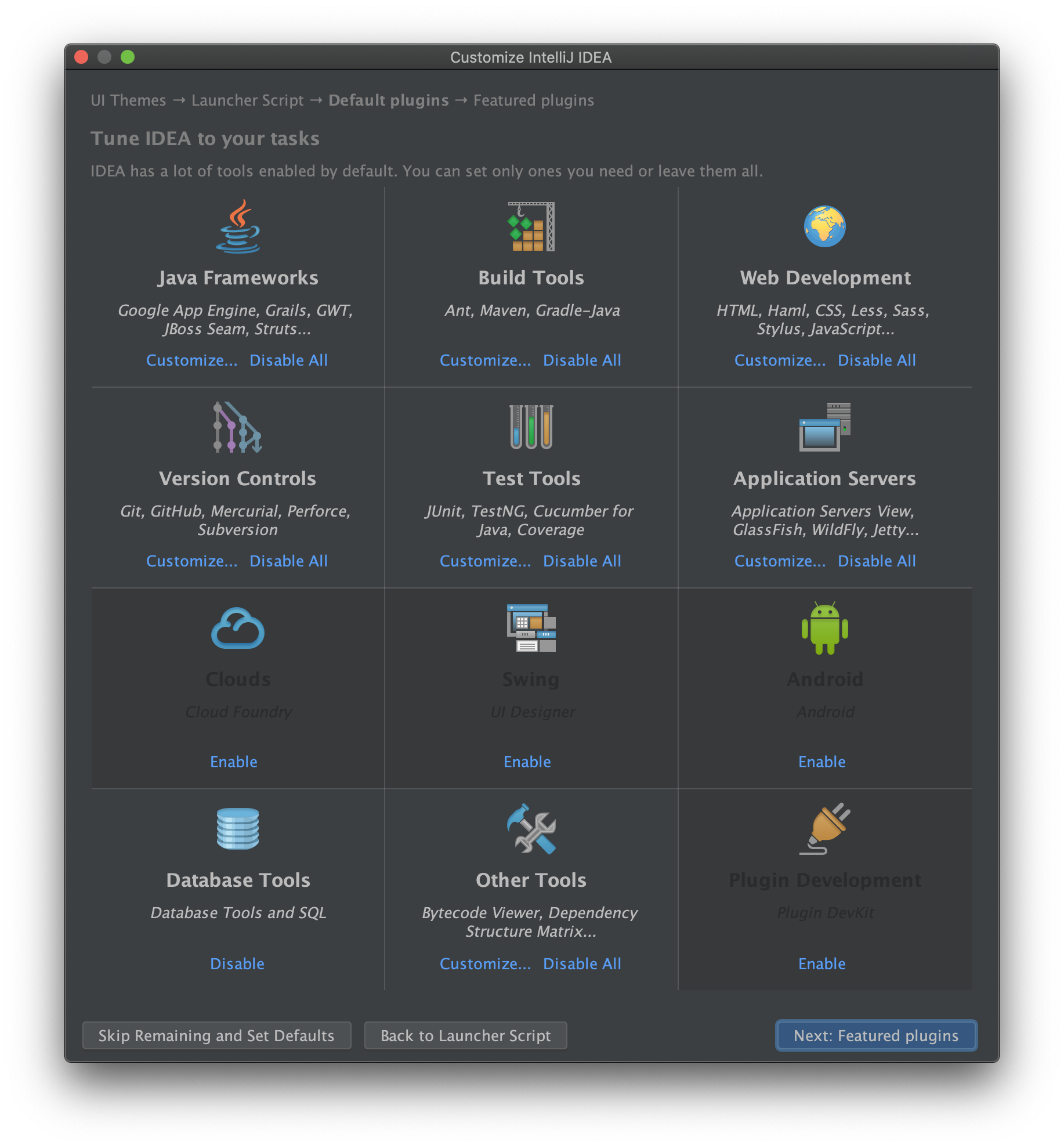Open Customize for Web Development

(780, 360)
